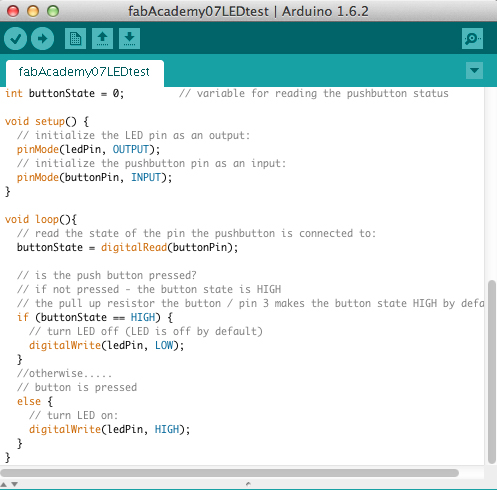Screen dimensions: 497x490
Task: Select the fabAcademy07LEDtest tab
Action: pos(85,72)
